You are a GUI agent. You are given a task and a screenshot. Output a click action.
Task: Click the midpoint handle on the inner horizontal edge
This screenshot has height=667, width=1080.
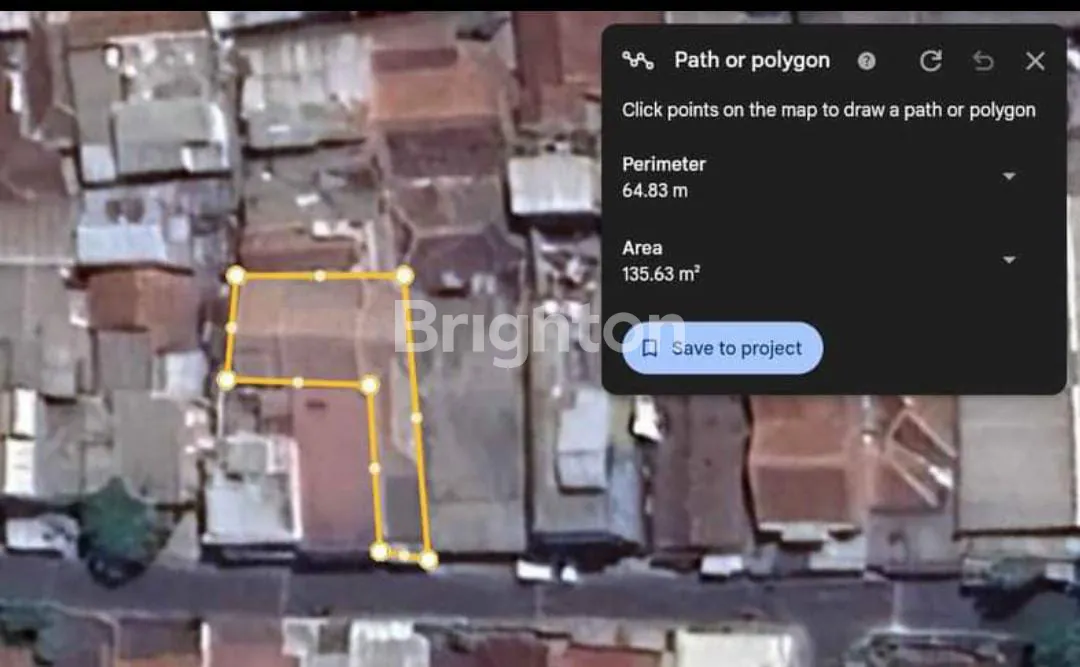point(298,382)
